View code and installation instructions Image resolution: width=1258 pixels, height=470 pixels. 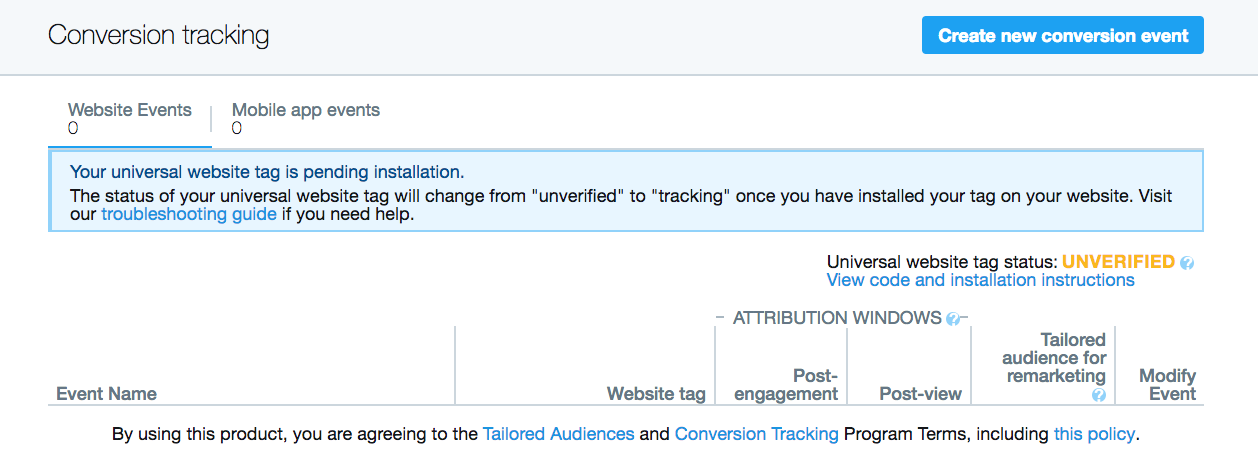(981, 280)
